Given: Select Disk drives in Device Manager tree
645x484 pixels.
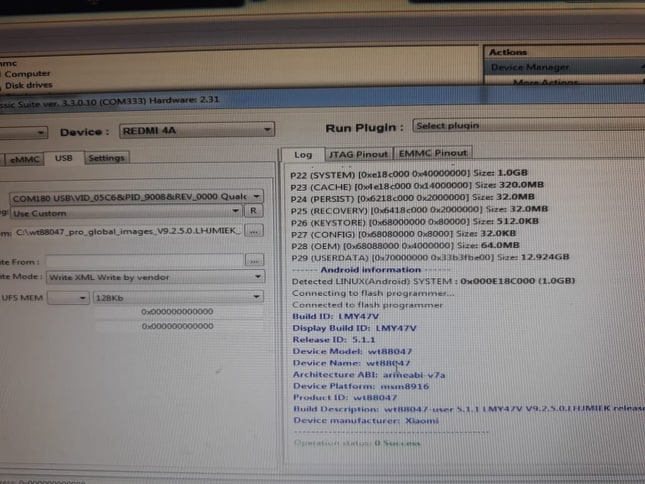Looking at the screenshot, I should coord(29,85).
